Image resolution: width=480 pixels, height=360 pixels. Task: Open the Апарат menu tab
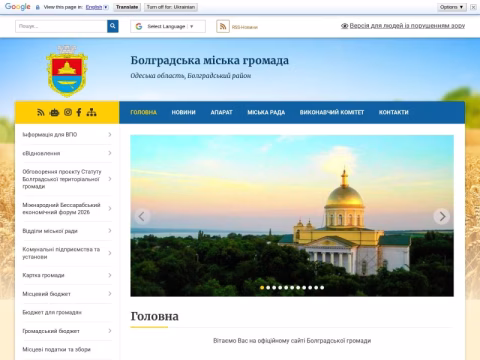221,112
